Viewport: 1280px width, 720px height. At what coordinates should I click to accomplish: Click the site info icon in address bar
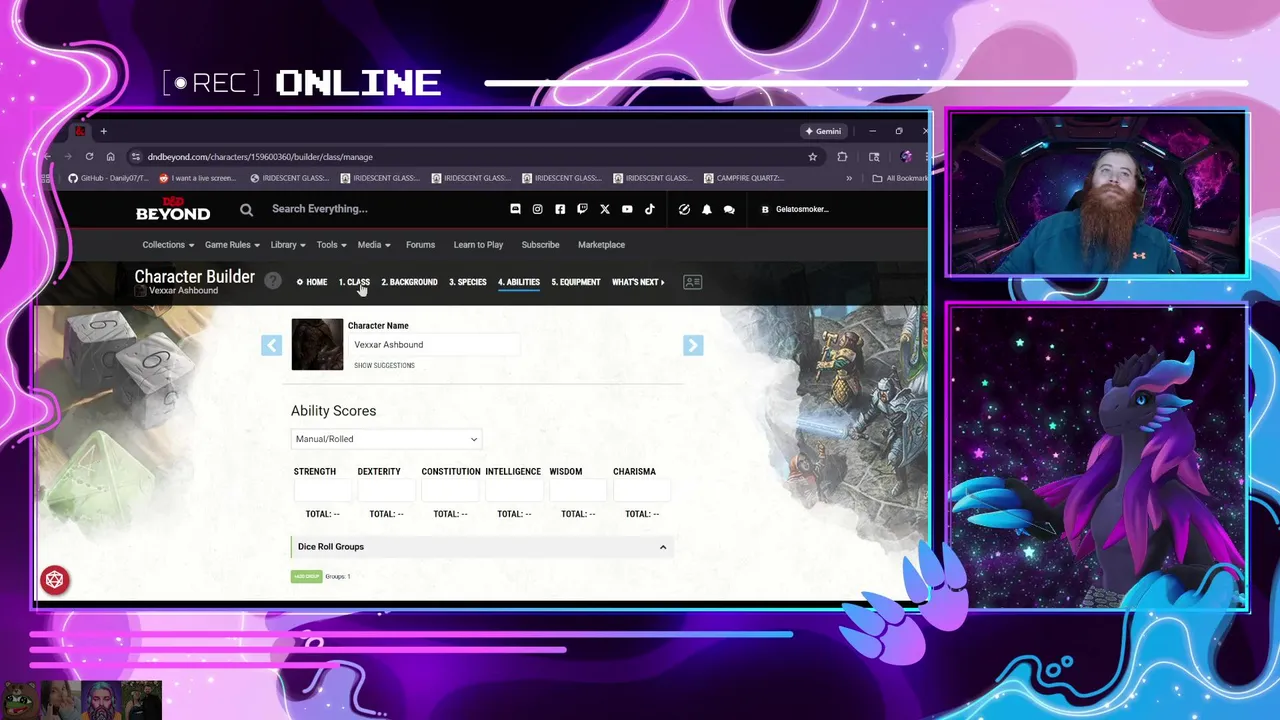point(136,156)
